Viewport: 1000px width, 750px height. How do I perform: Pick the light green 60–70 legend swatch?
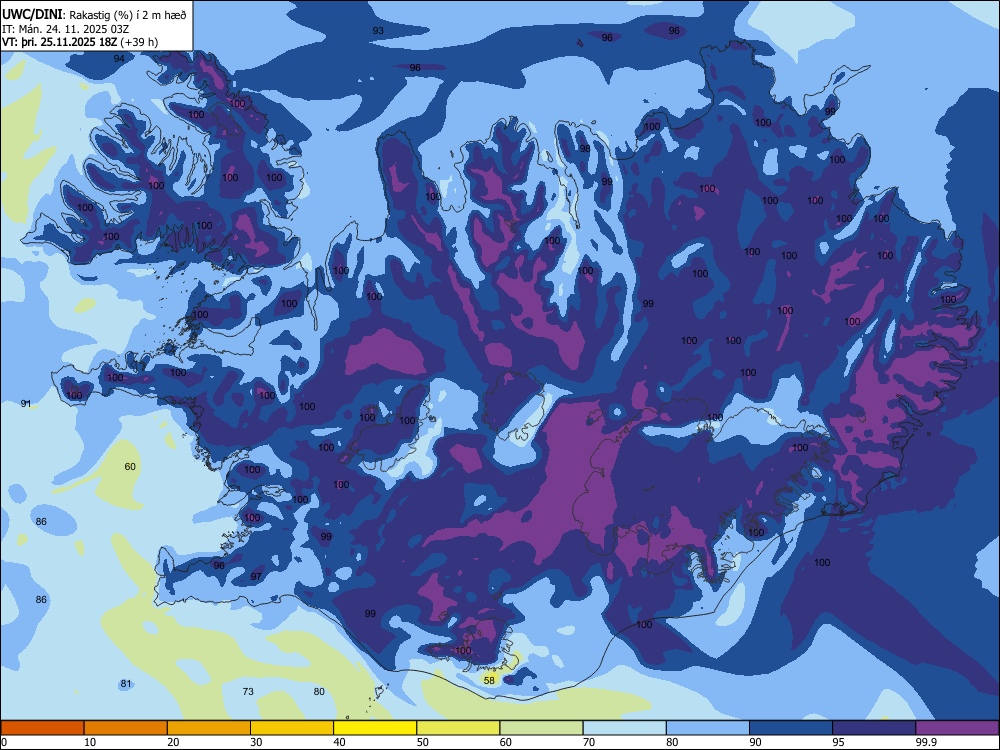pos(541,728)
